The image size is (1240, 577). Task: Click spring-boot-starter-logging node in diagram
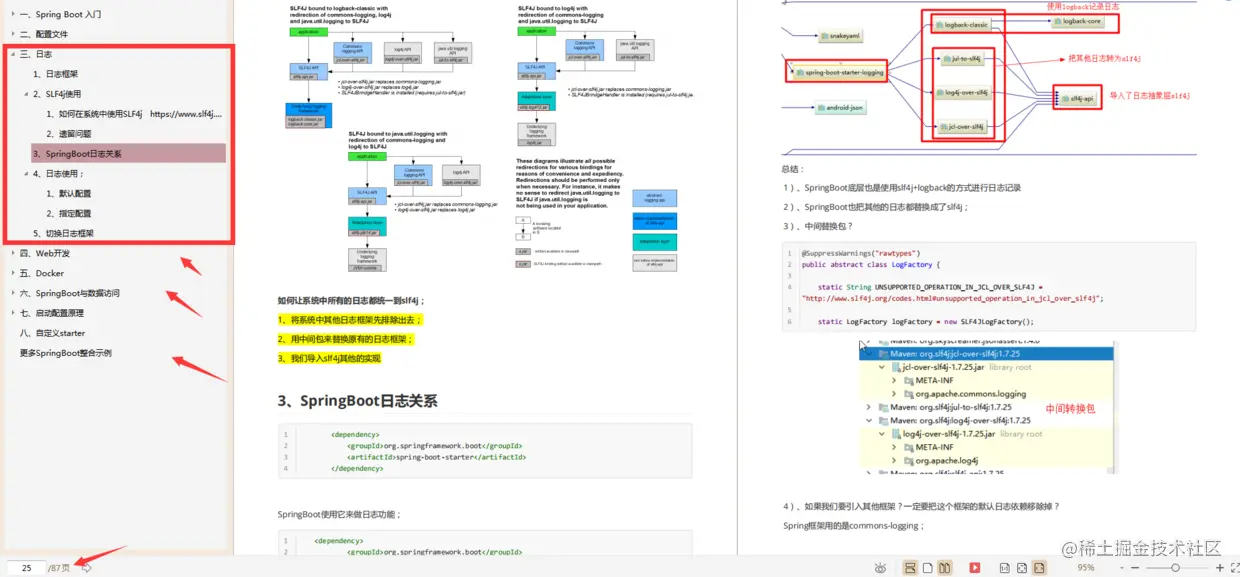point(838,72)
